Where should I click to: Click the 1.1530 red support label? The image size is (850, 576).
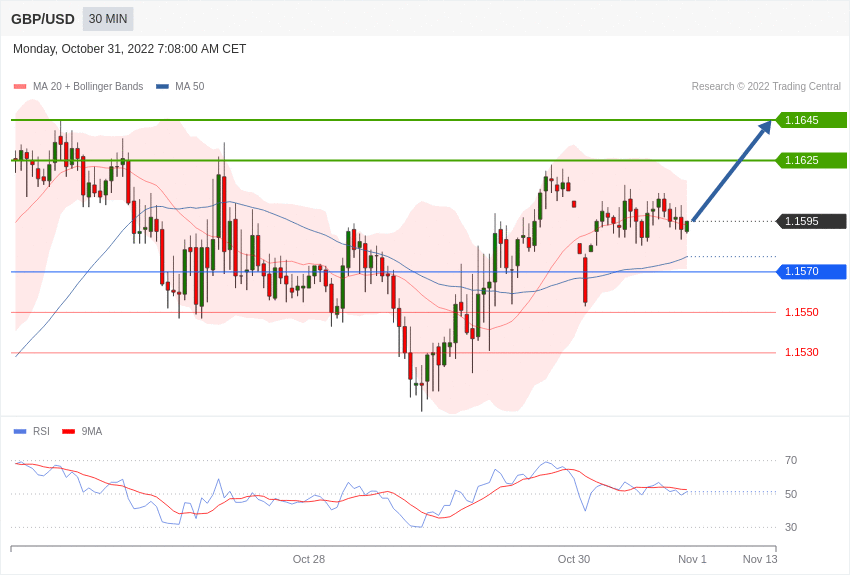click(802, 352)
